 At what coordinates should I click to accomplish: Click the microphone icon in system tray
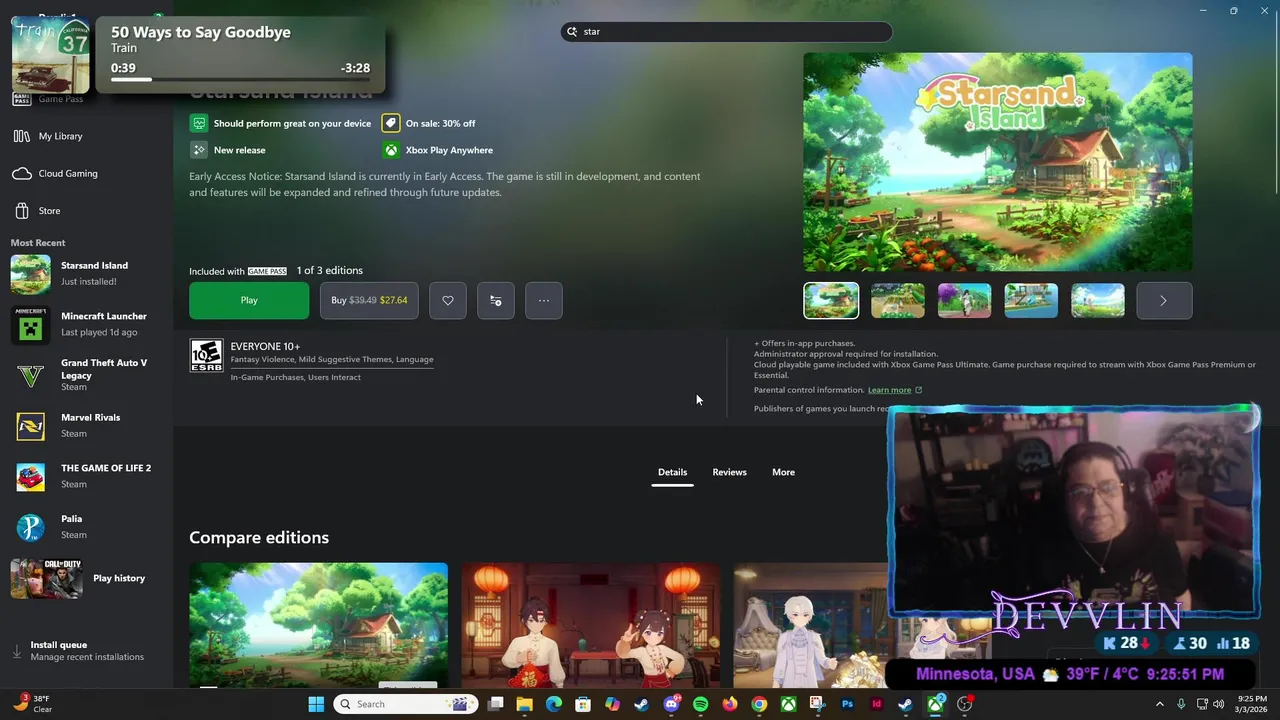coord(1181,704)
